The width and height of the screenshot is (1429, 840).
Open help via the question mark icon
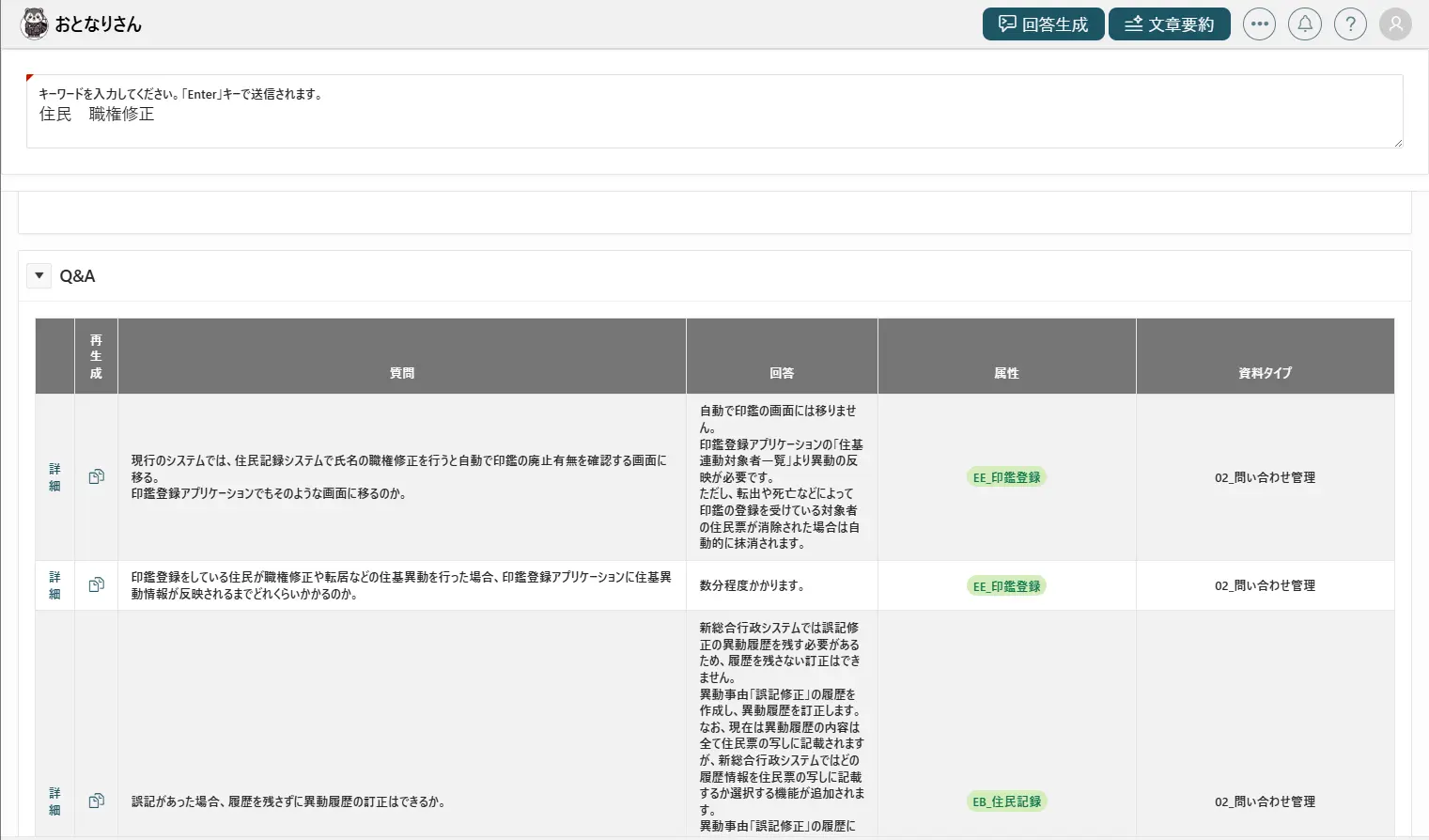pyautogui.click(x=1350, y=24)
